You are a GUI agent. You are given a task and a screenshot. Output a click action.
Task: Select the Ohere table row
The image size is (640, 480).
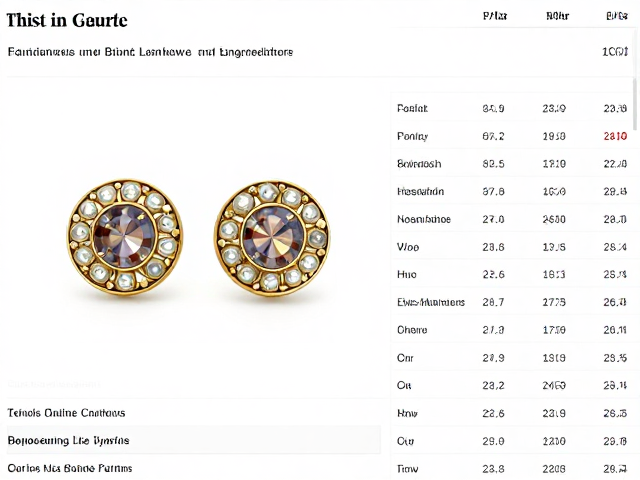pyautogui.click(x=512, y=330)
